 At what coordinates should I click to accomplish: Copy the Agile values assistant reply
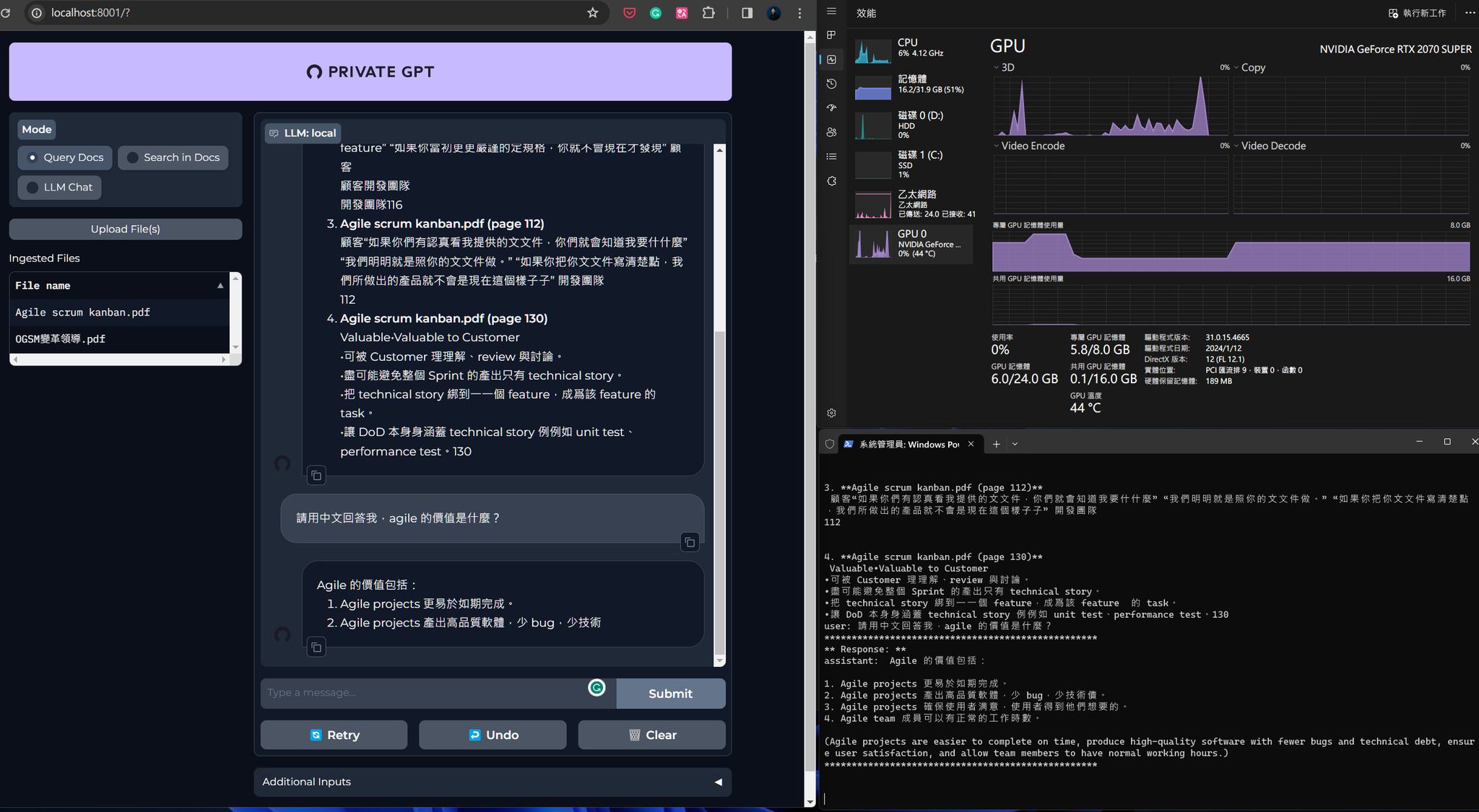pyautogui.click(x=316, y=647)
